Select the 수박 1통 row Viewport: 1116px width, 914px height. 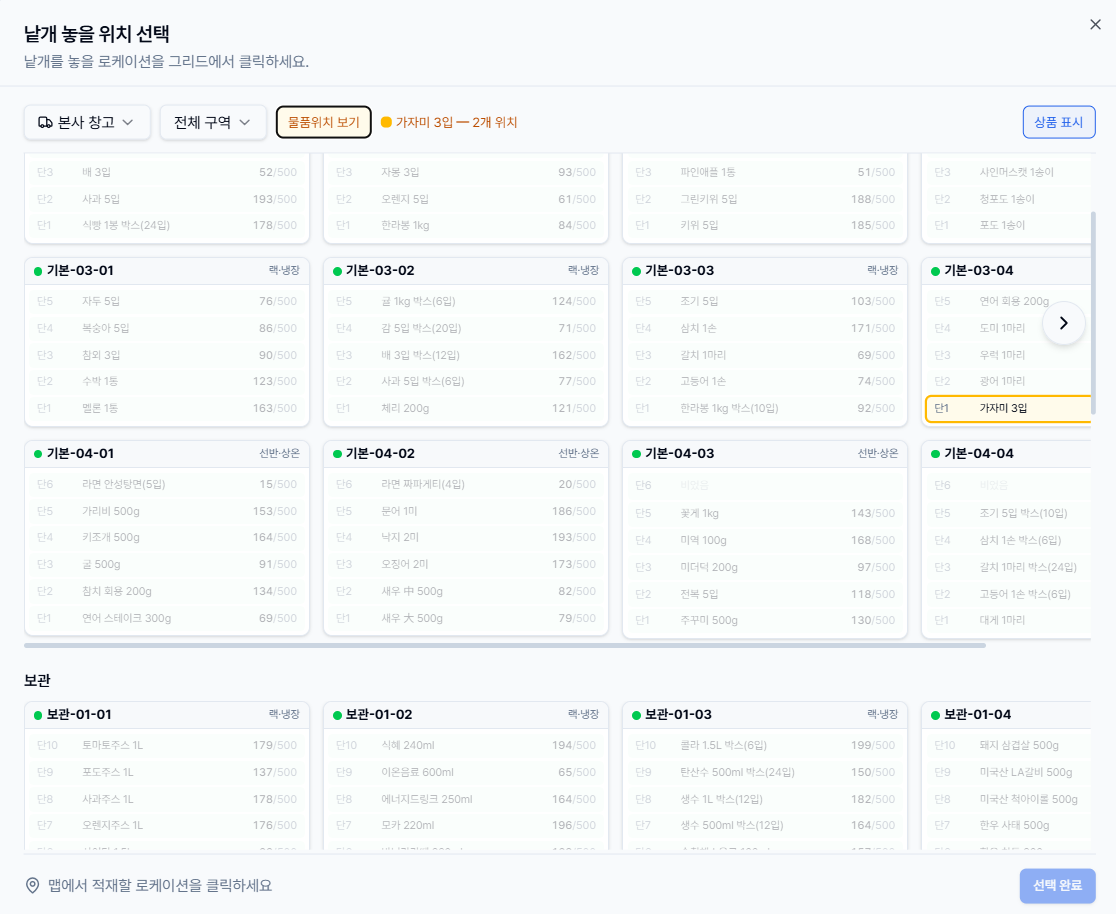[x=167, y=382]
